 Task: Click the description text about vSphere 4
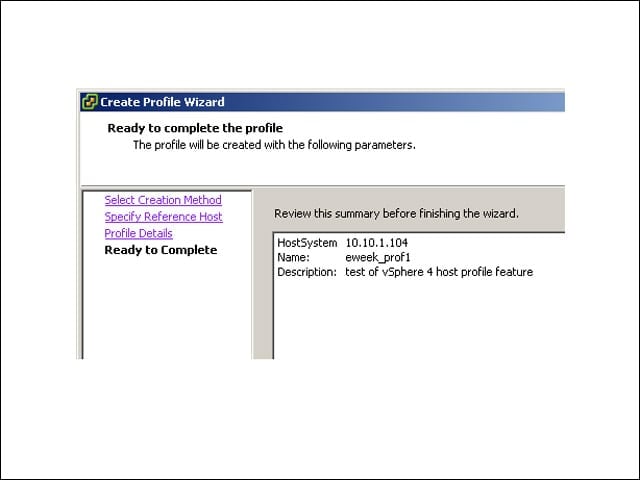(x=439, y=272)
